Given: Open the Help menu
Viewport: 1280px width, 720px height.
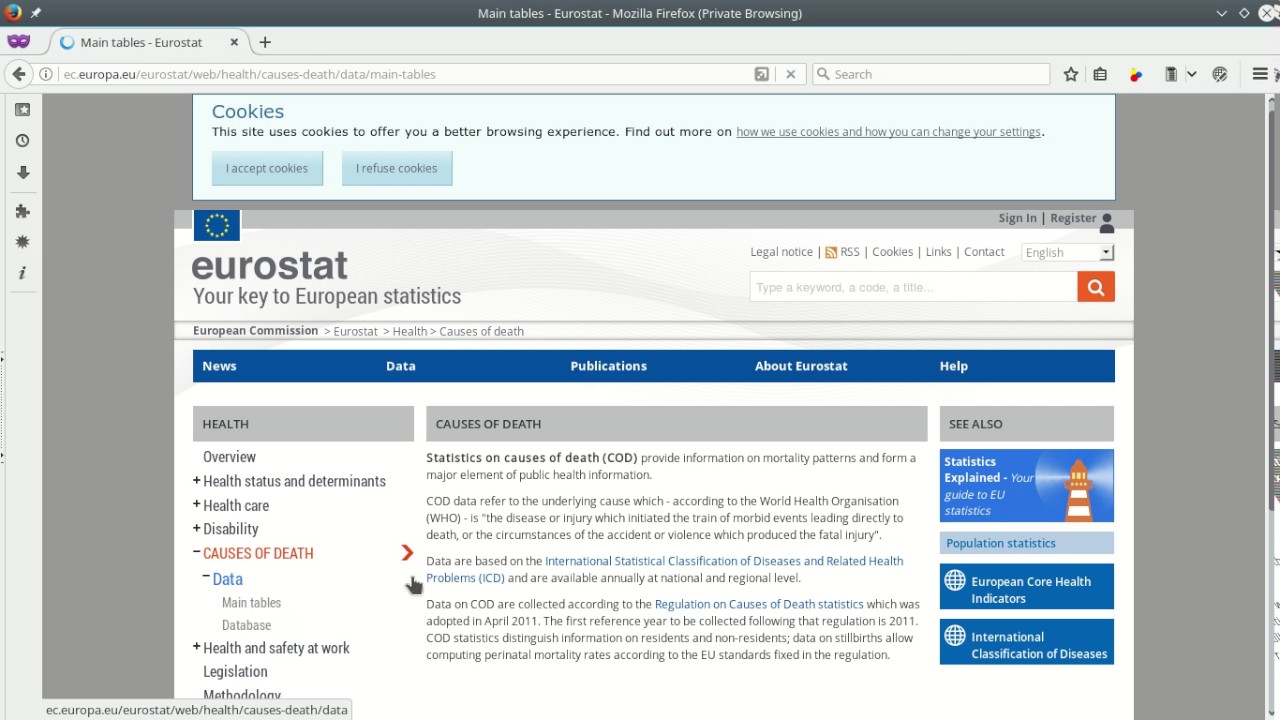Looking at the screenshot, I should 954,366.
